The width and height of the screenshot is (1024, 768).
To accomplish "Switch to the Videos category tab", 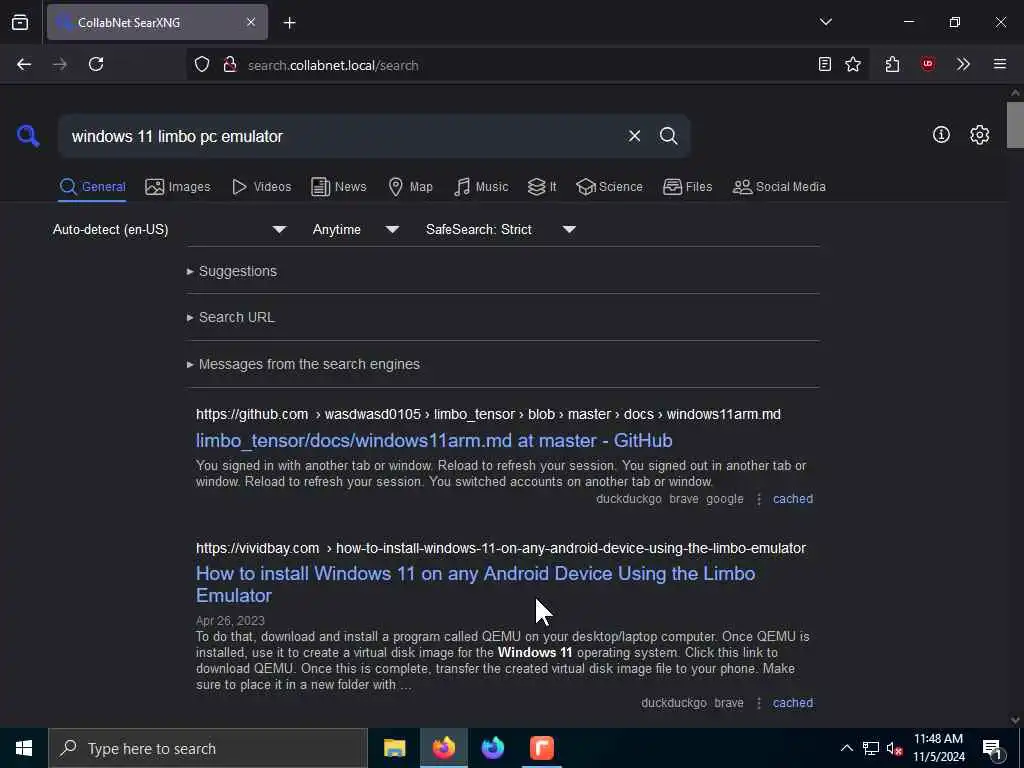I will [x=262, y=187].
